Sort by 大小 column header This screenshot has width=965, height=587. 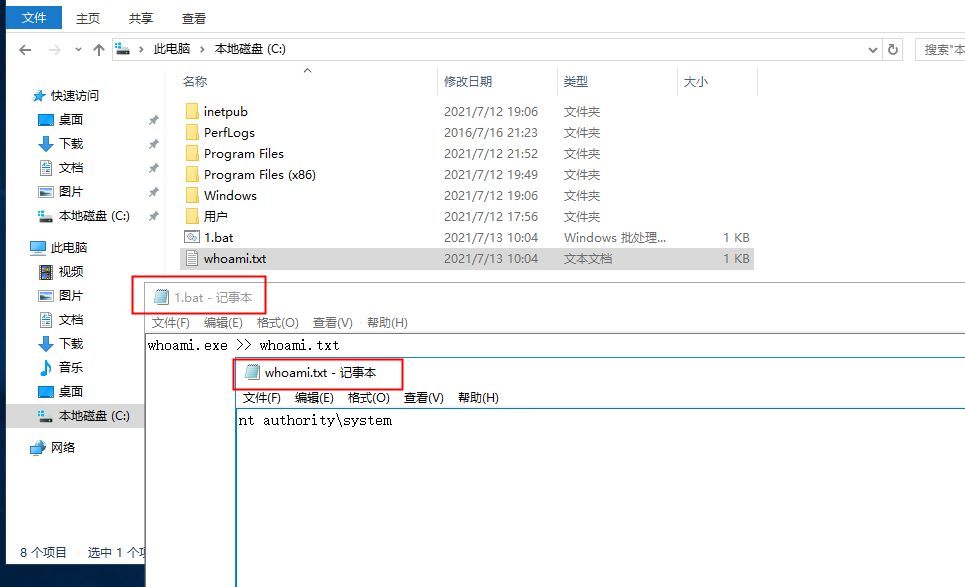695,81
